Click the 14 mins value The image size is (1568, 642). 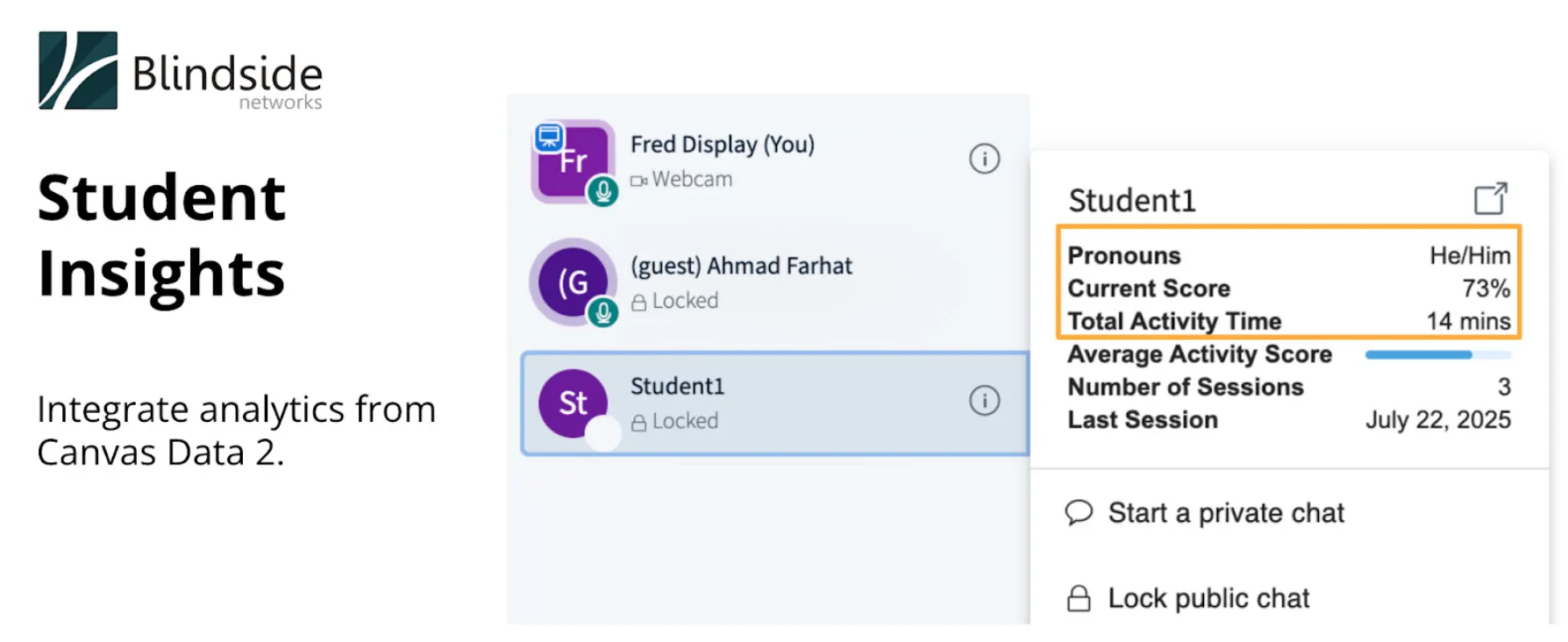click(1468, 321)
